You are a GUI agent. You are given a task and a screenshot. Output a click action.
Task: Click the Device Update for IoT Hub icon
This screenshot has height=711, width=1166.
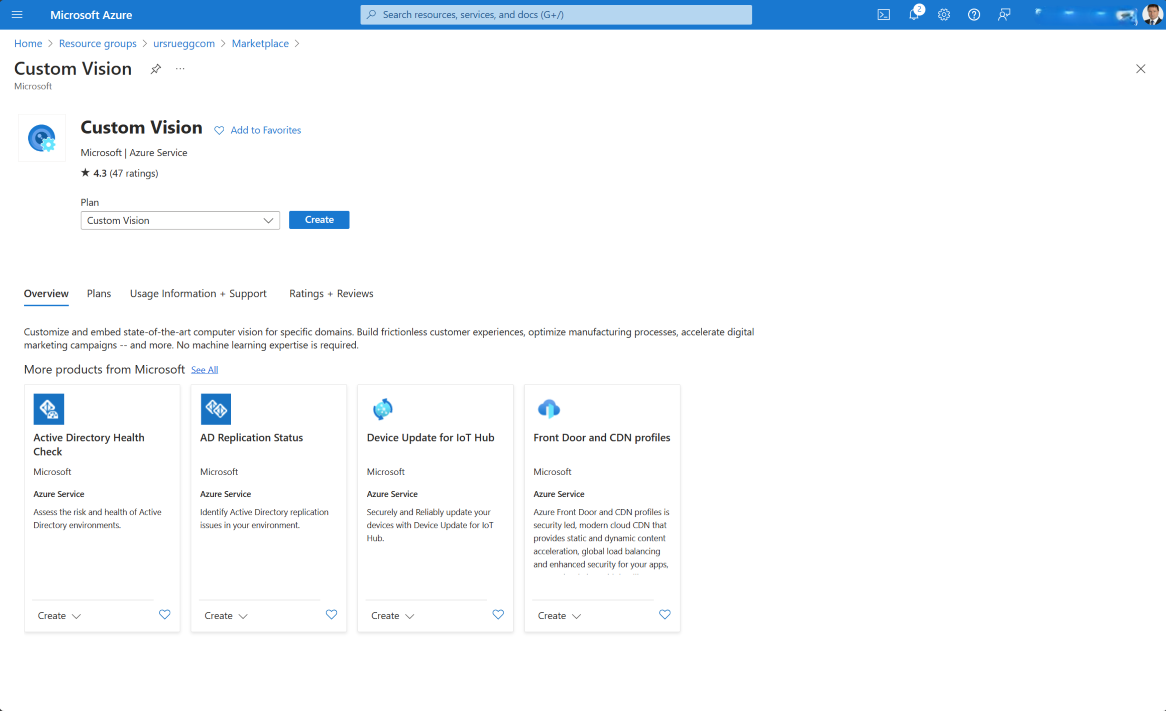tap(382, 409)
